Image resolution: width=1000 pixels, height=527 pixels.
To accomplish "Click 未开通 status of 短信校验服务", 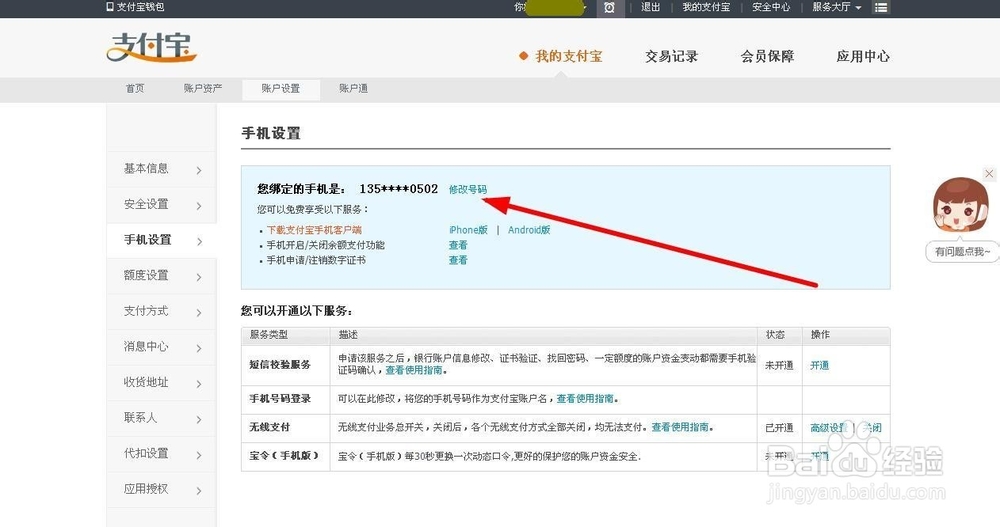I will (x=779, y=366).
